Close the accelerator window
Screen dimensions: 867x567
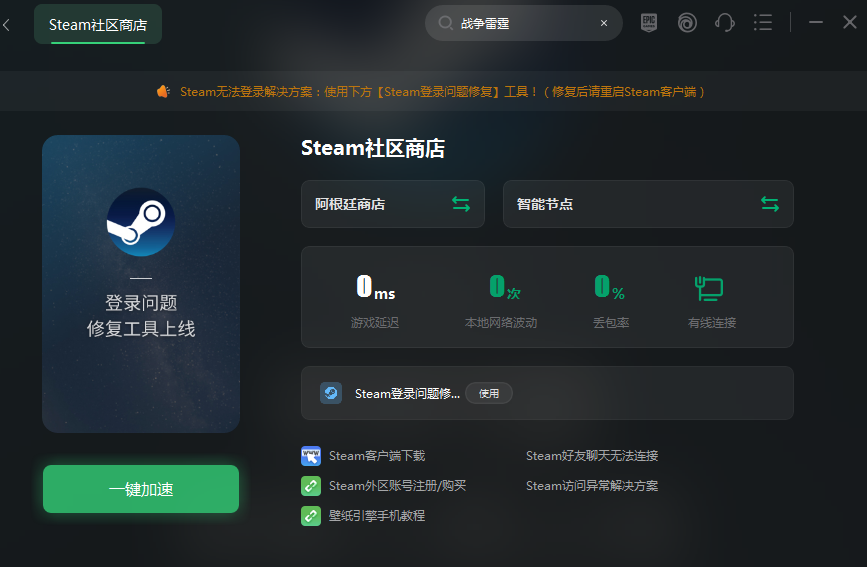pos(849,22)
